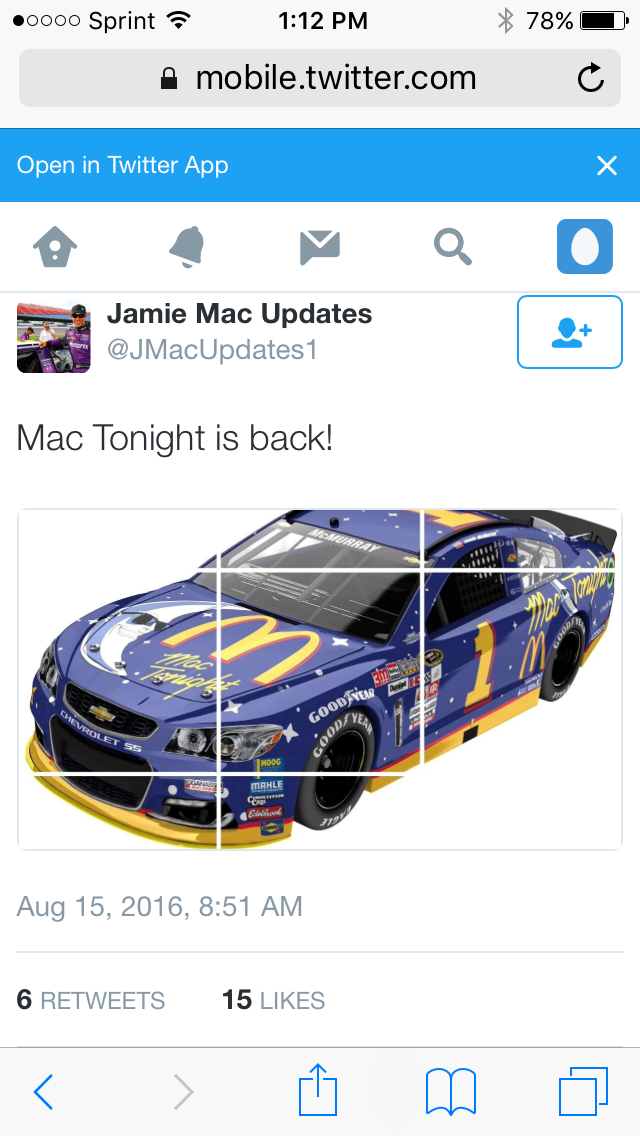Image resolution: width=640 pixels, height=1136 pixels.
Task: Tap the Safari share icon
Action: (x=318, y=1090)
